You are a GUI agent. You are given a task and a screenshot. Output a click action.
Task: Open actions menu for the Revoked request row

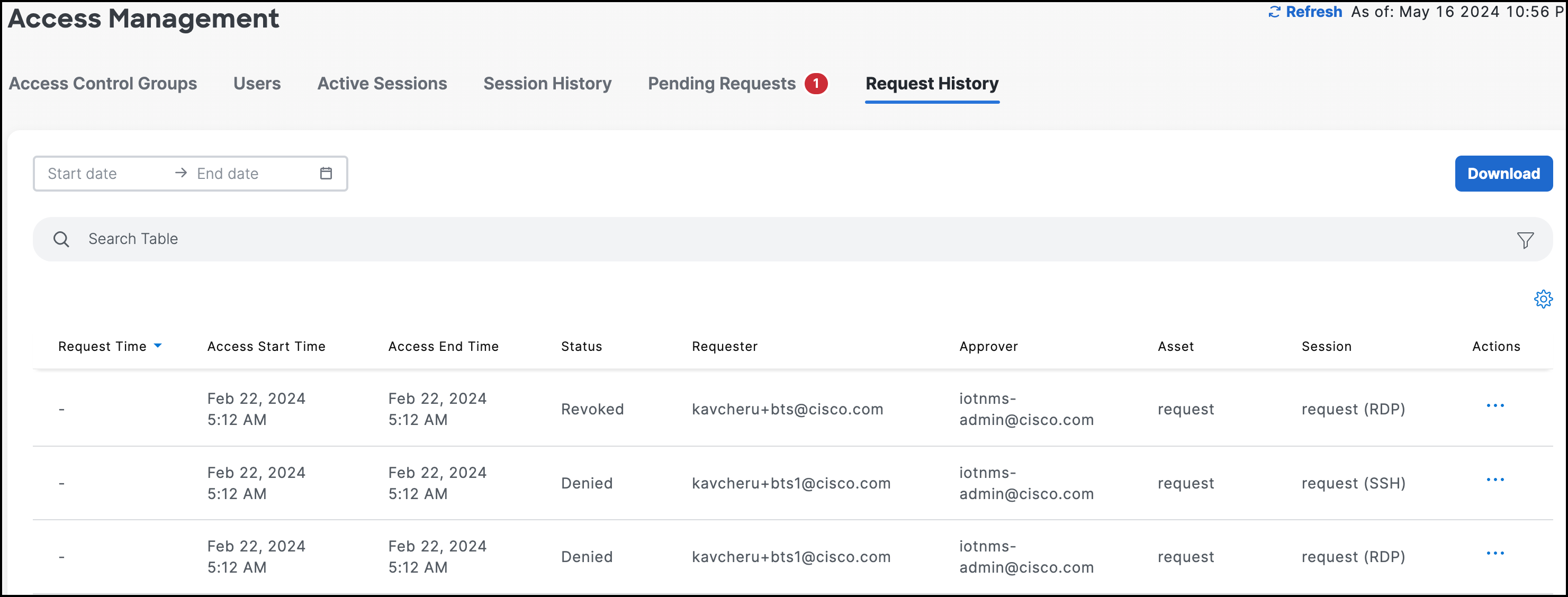pos(1495,405)
